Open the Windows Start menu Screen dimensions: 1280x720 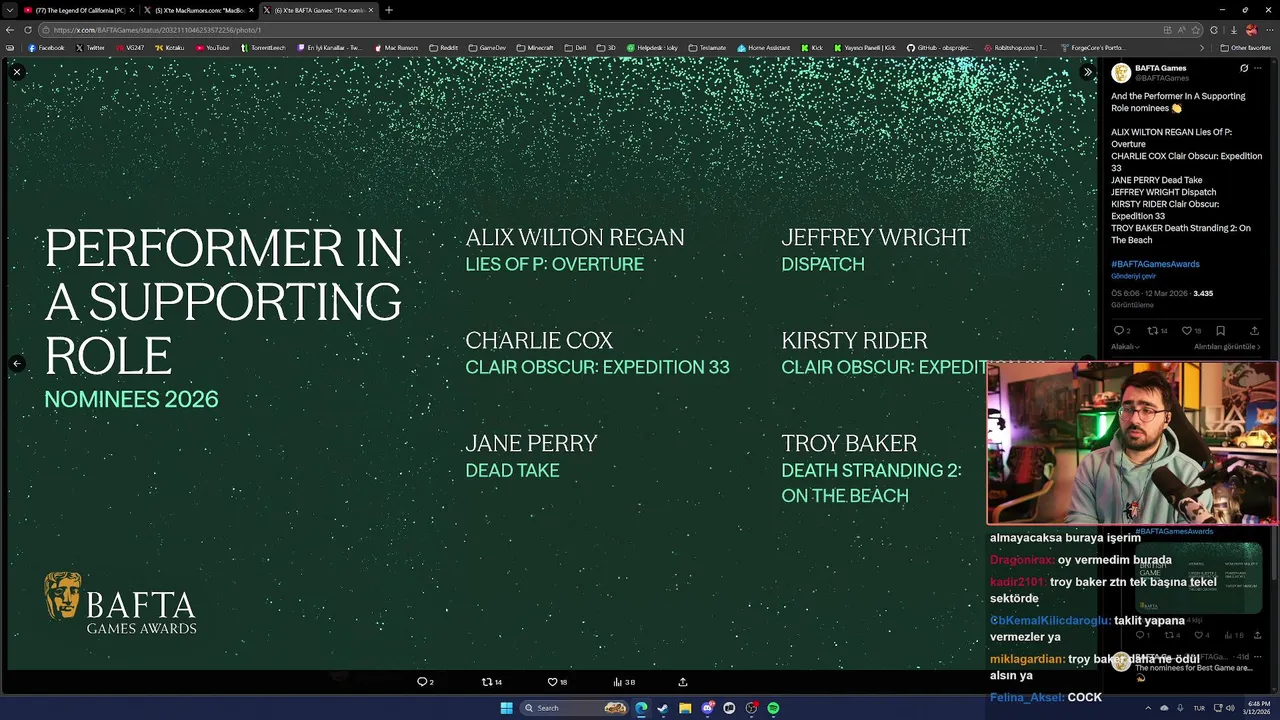click(506, 708)
